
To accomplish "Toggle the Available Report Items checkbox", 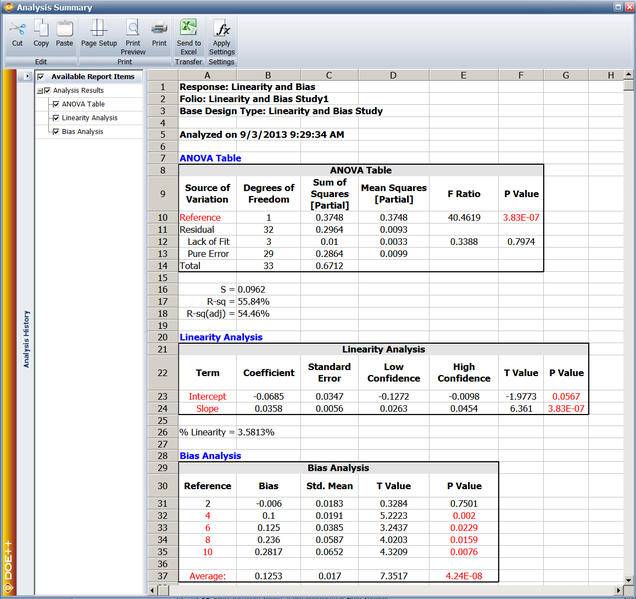I will tap(41, 76).
